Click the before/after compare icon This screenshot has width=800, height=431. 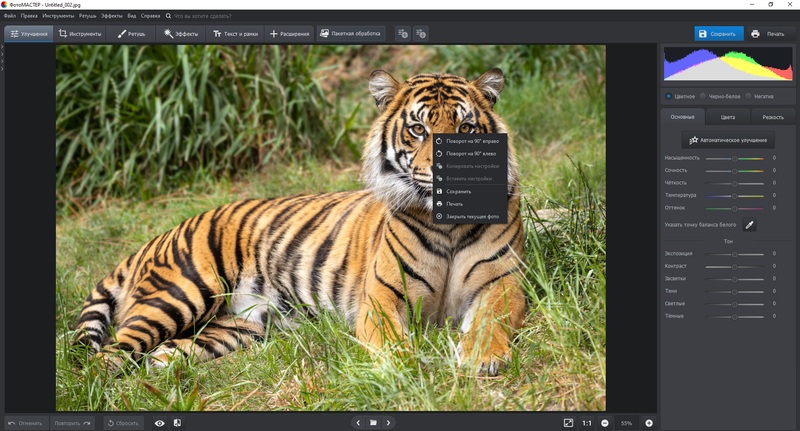click(177, 423)
